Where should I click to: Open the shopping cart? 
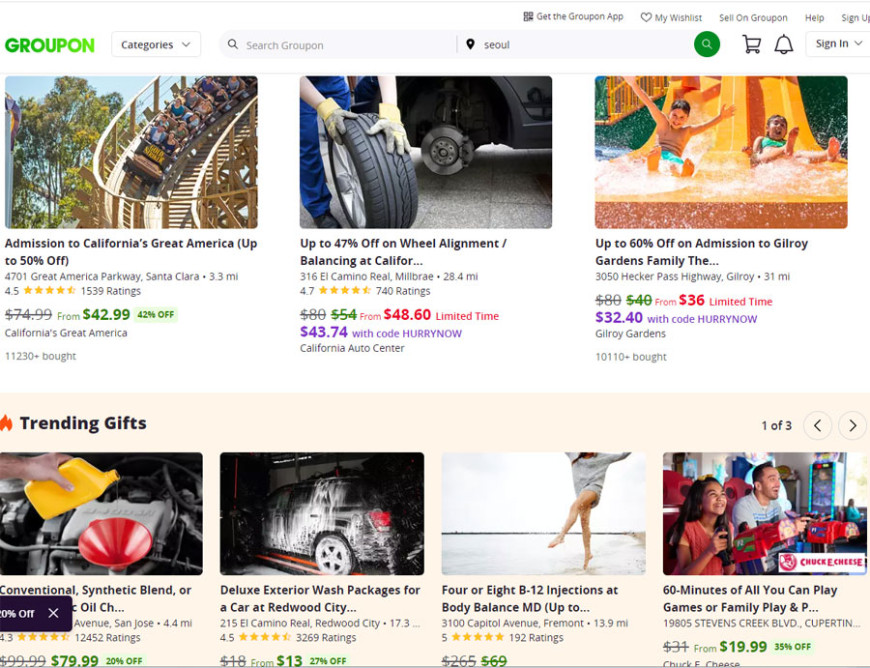751,44
